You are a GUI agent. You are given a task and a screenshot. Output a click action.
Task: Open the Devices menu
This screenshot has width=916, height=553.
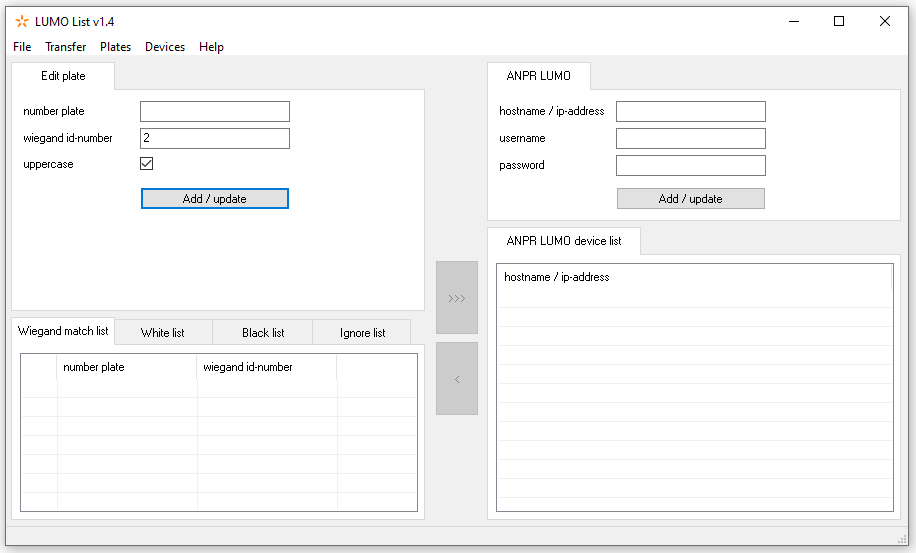tap(165, 47)
